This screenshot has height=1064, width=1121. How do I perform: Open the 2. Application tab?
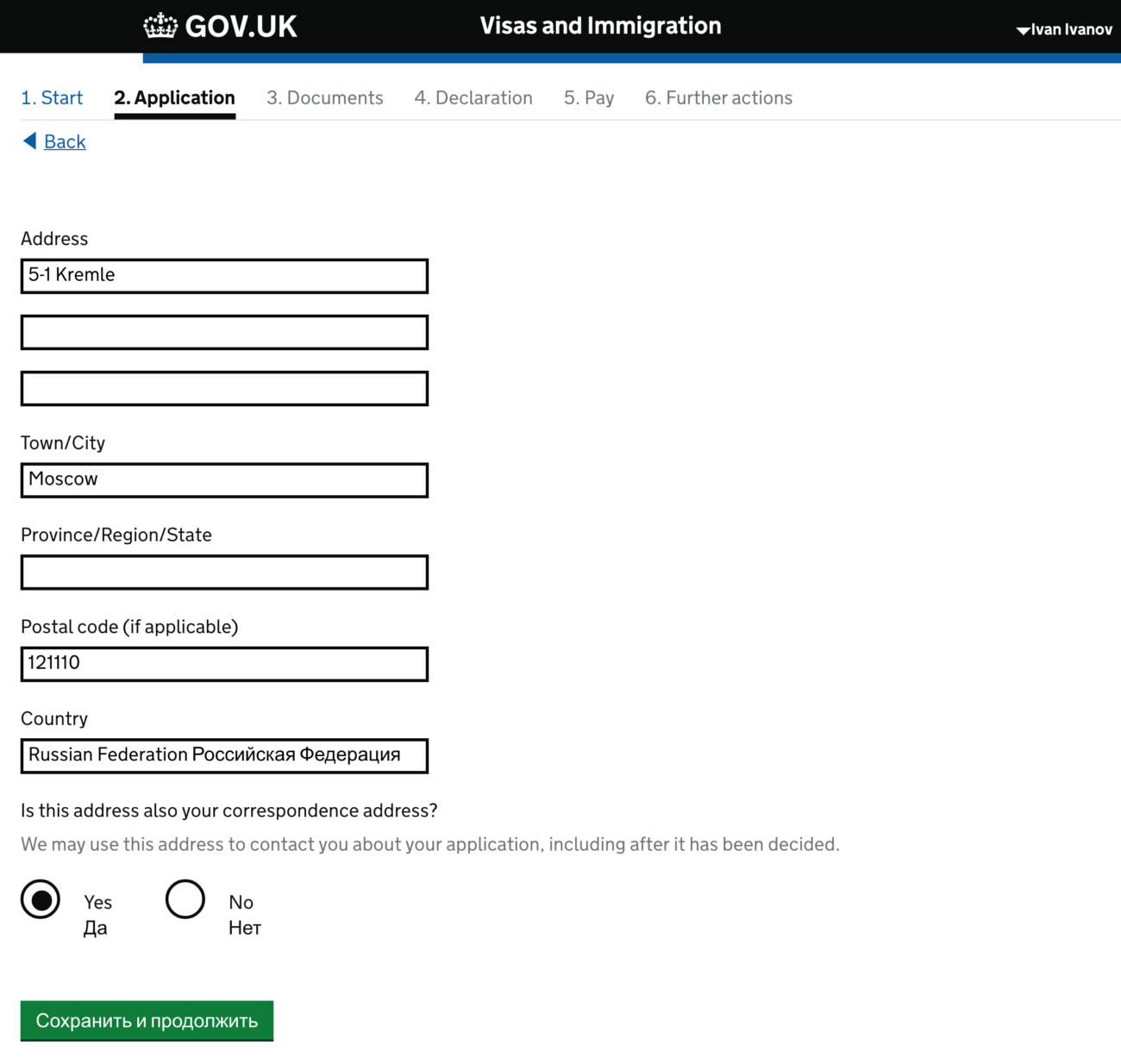point(175,97)
